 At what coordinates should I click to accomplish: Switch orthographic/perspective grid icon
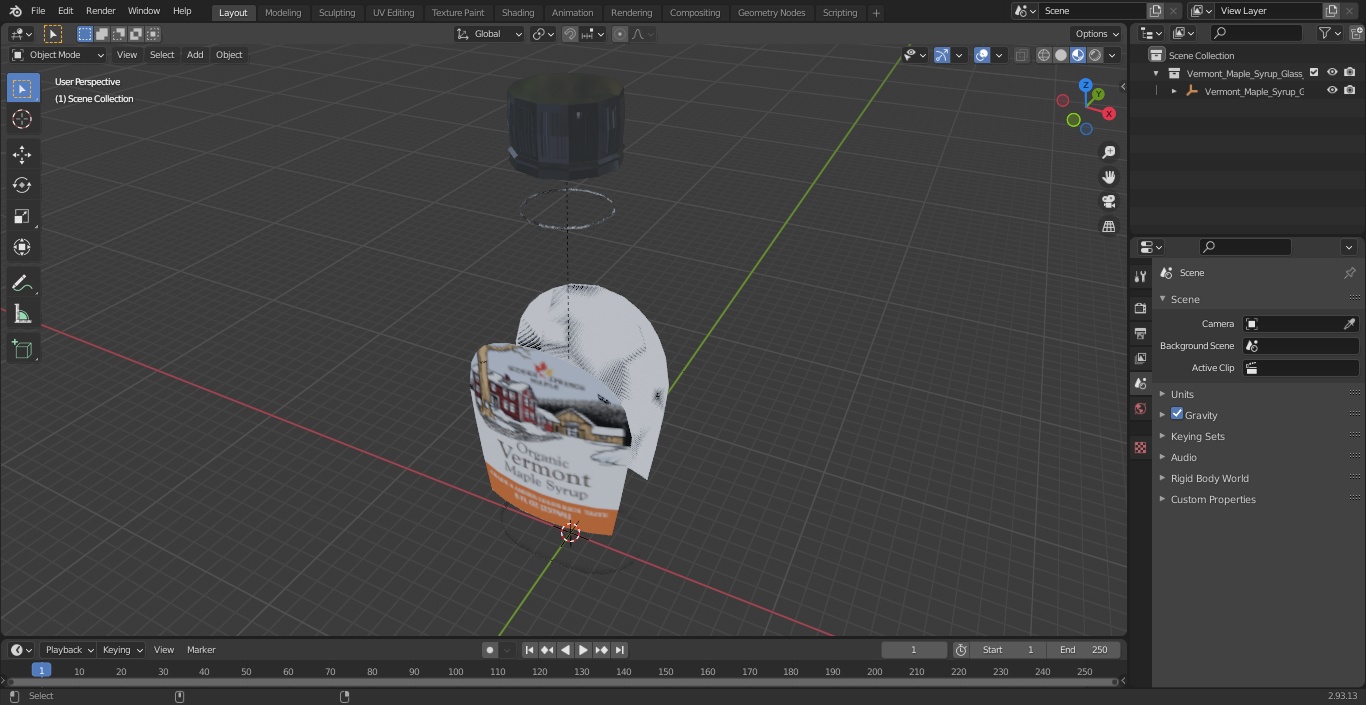coord(1108,227)
